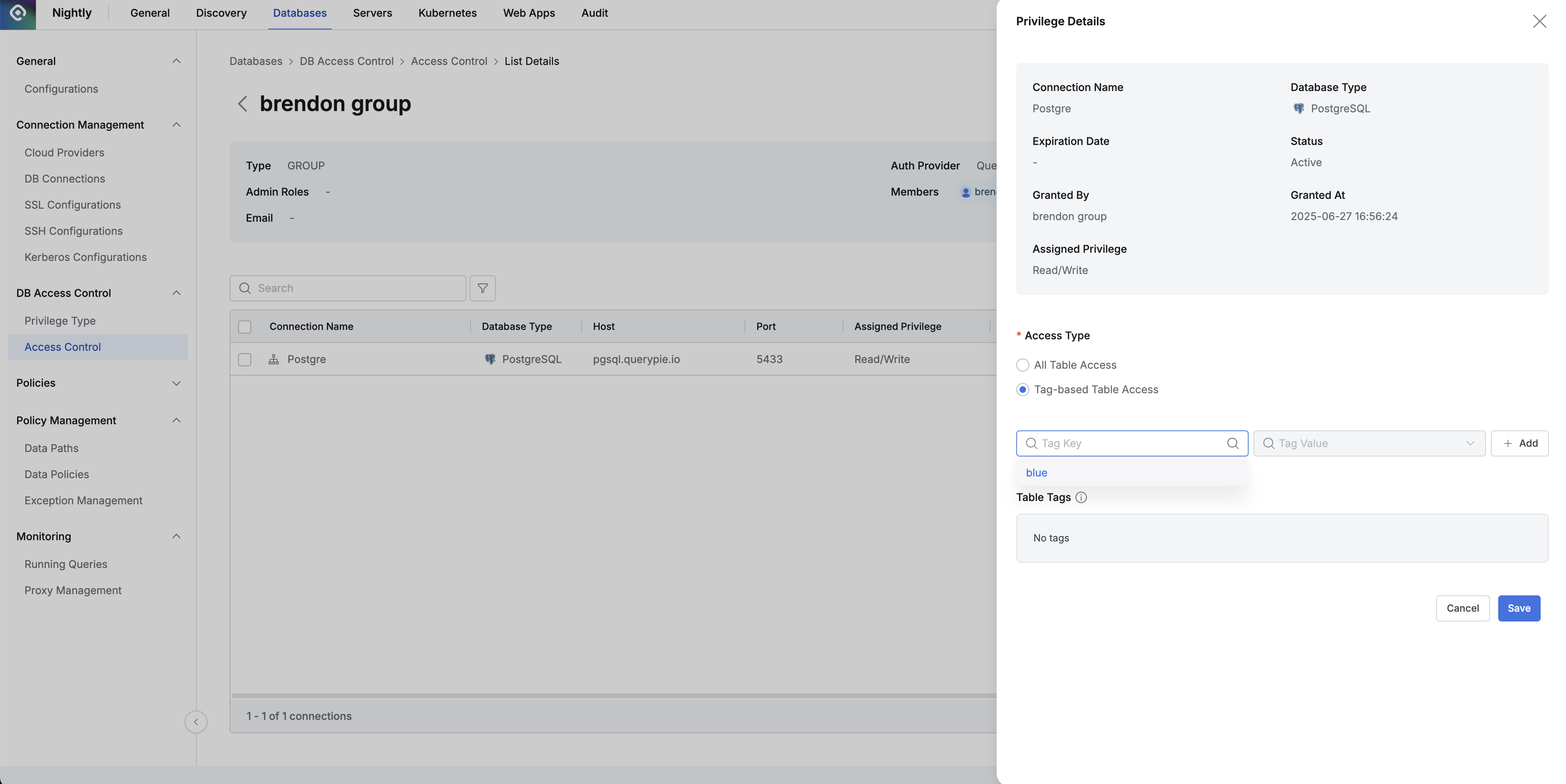The image size is (1566, 784).
Task: Expand the Policies sidebar section
Action: (x=97, y=383)
